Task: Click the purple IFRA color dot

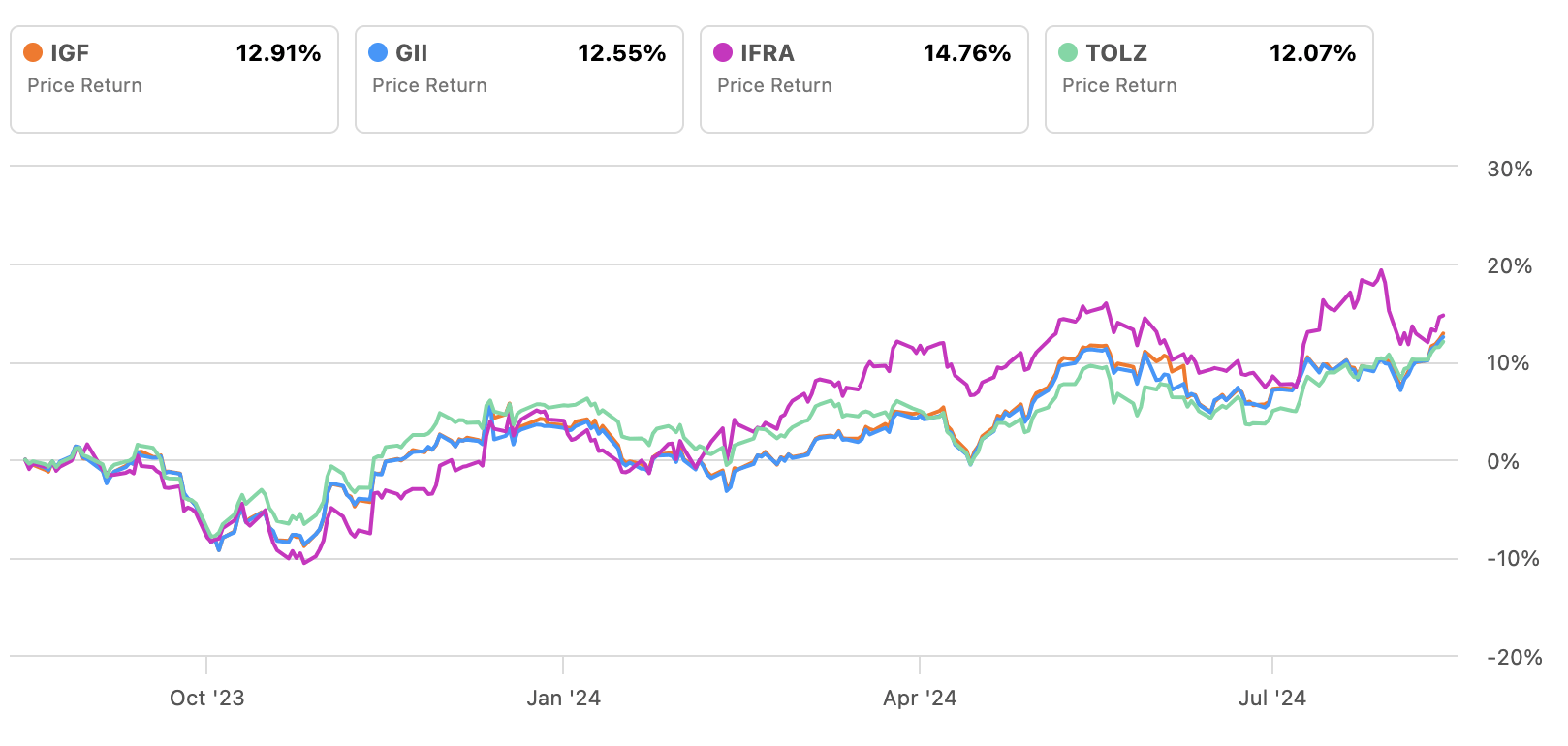Action: click(723, 53)
